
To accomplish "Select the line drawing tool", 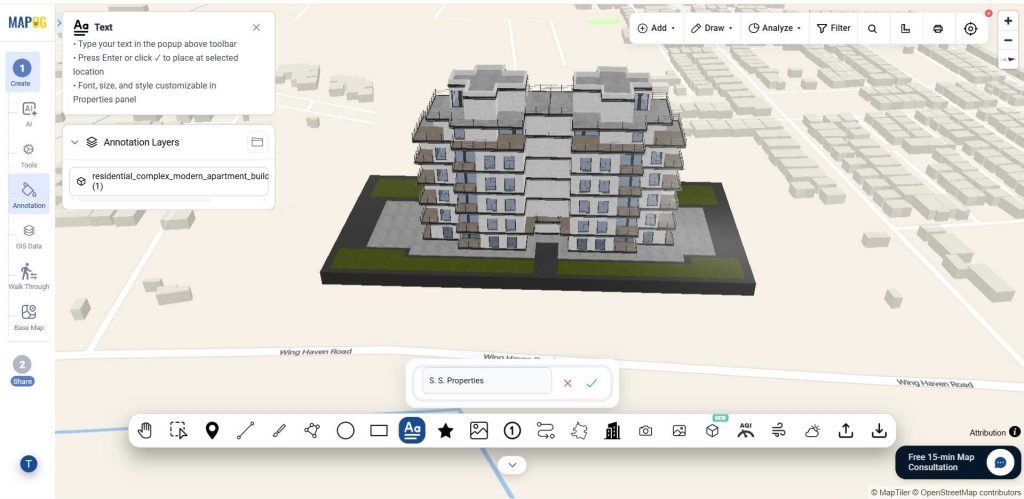I will click(246, 430).
